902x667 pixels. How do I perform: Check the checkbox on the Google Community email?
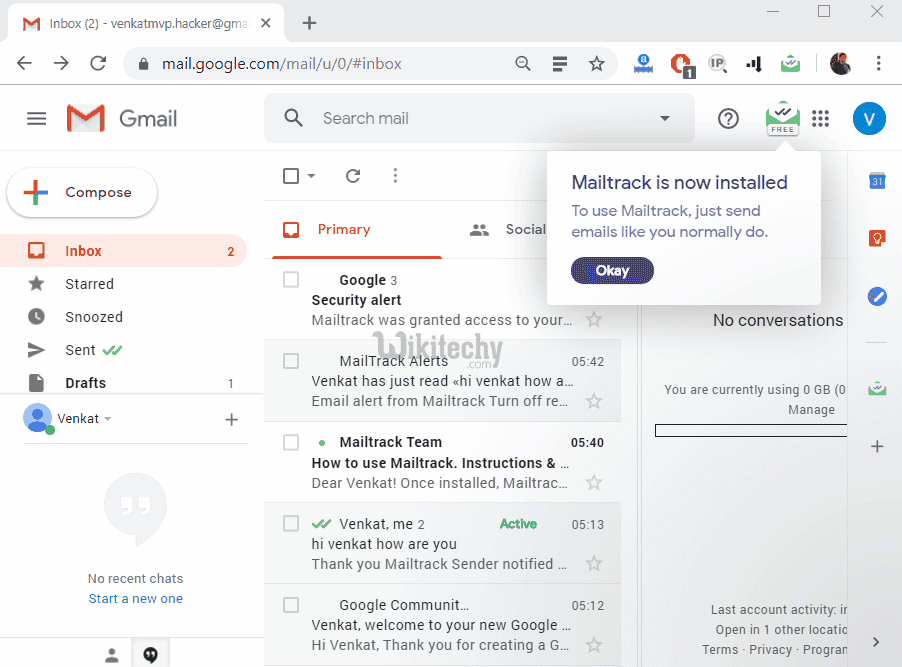(290, 604)
